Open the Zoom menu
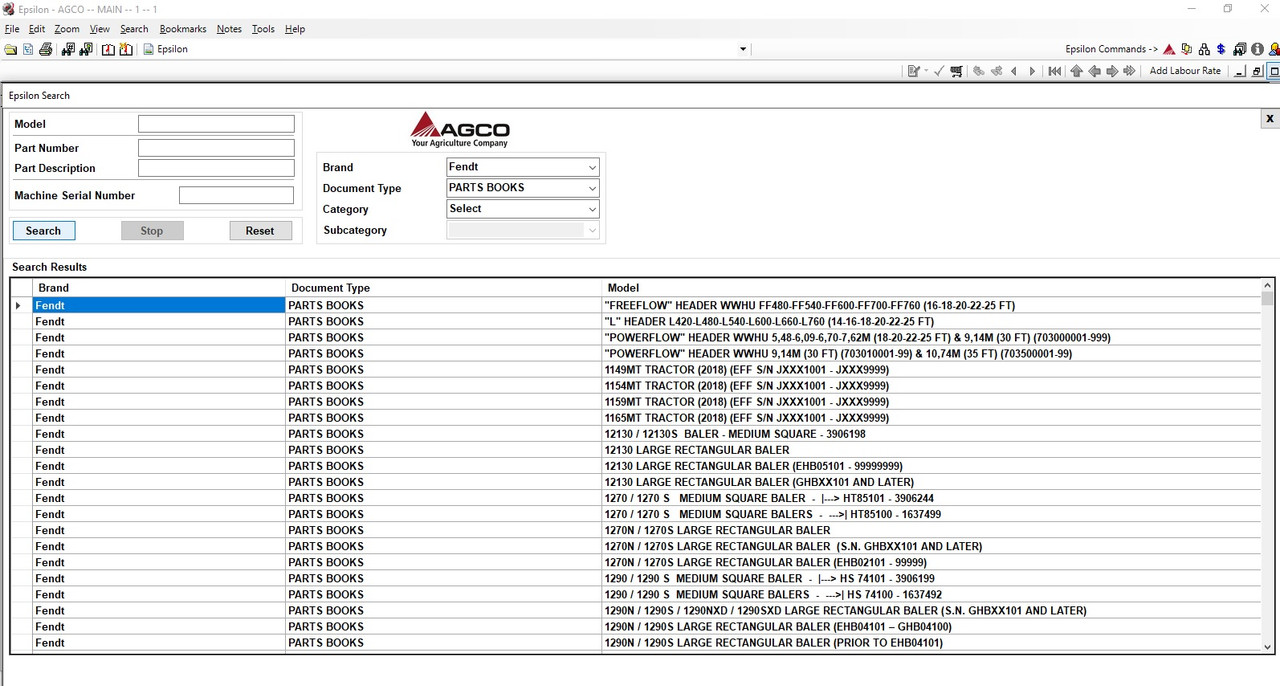Image resolution: width=1280 pixels, height=686 pixels. point(67,29)
